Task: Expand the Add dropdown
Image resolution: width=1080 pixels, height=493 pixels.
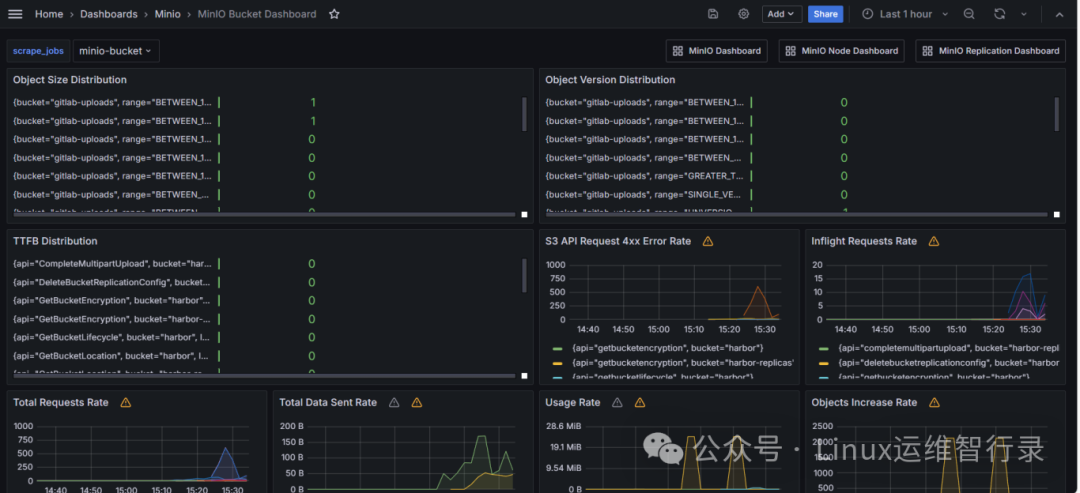Action: (781, 14)
